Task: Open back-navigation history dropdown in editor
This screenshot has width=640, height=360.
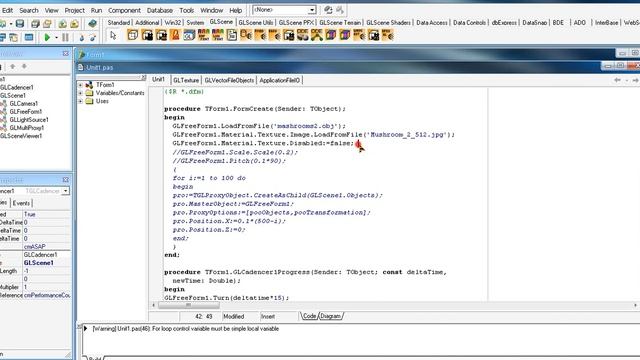Action: (627, 80)
